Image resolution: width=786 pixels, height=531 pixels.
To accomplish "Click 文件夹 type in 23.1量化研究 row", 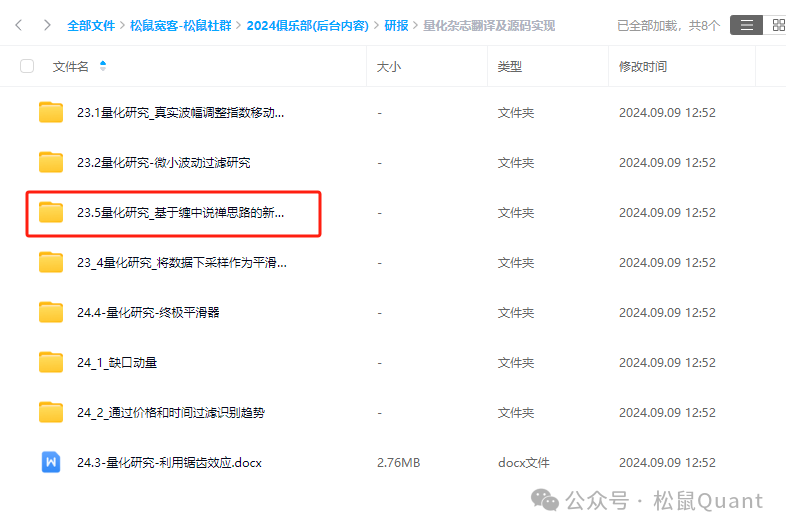I will click(516, 113).
